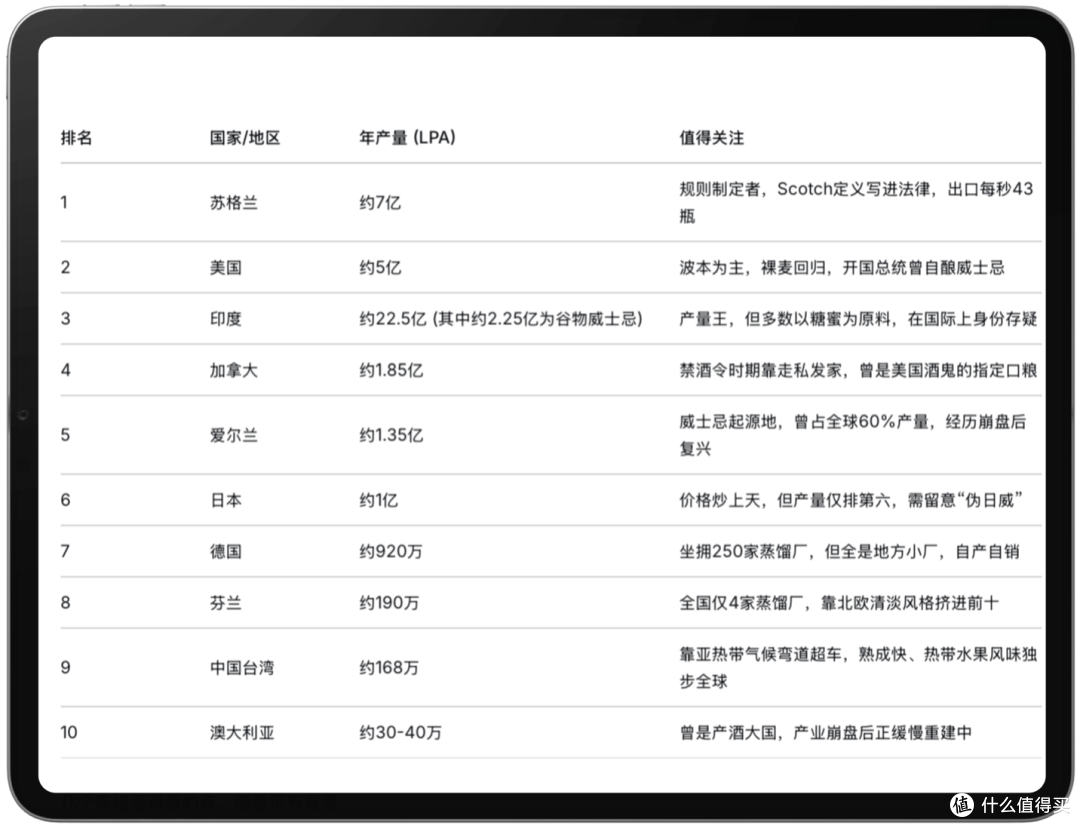Select the 芬兰 country cell
Screen dimensions: 1080x828
[226, 603]
